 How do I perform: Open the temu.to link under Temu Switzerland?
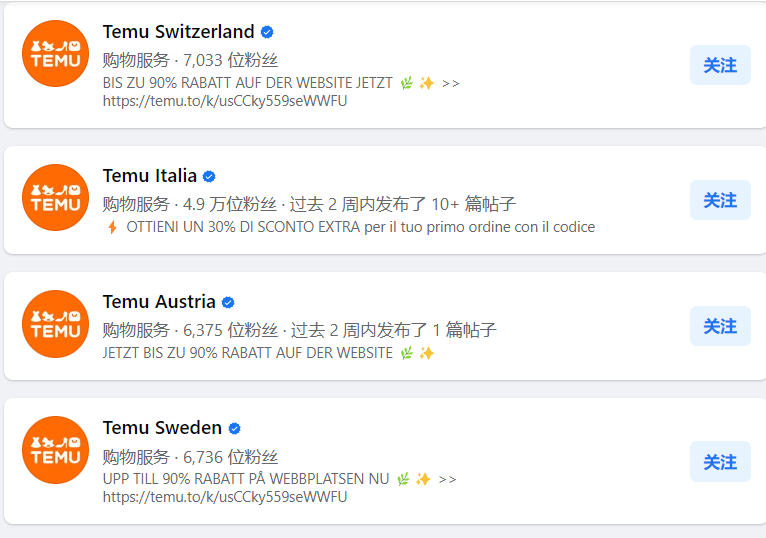coord(225,101)
